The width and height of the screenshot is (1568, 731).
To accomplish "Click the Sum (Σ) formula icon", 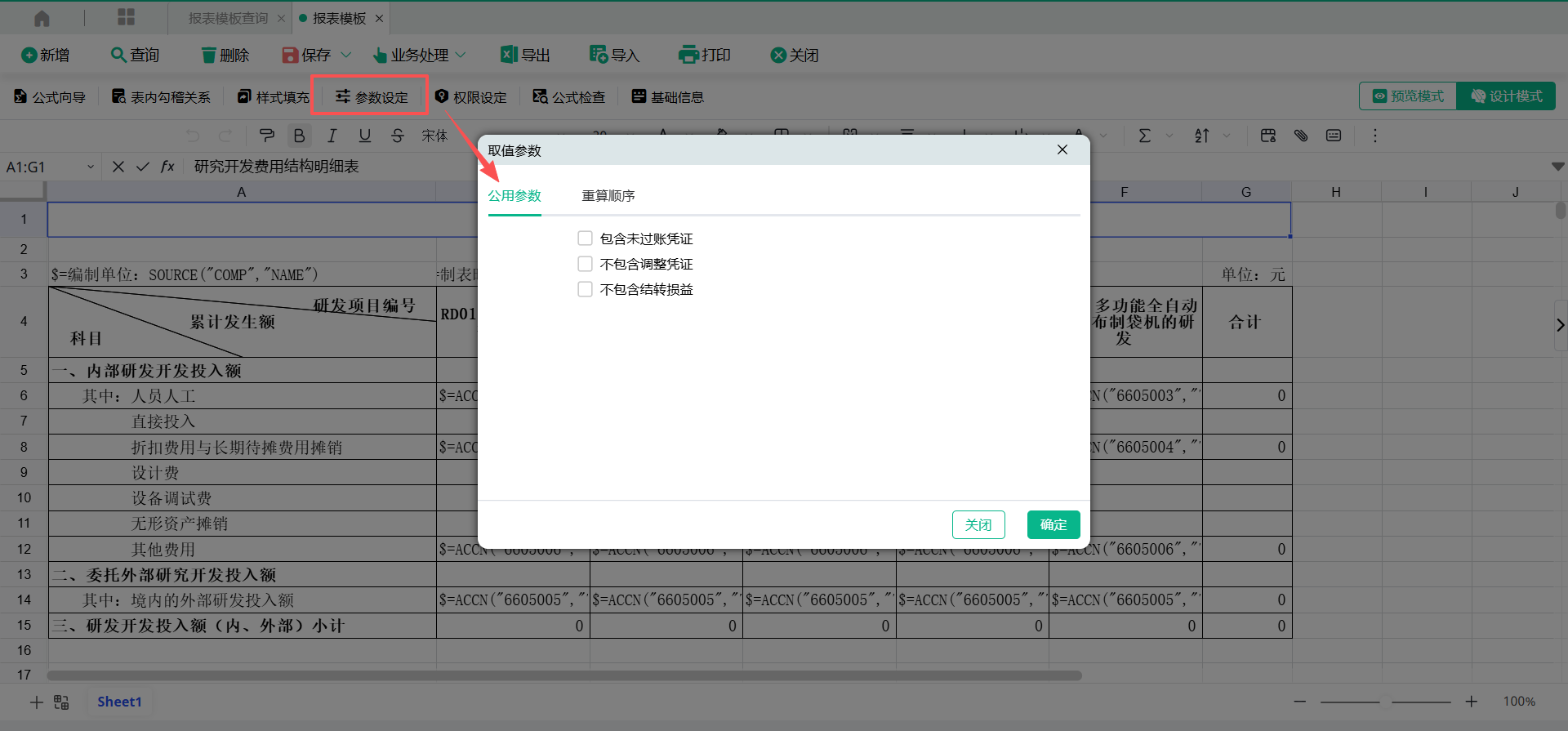I will (x=1144, y=136).
